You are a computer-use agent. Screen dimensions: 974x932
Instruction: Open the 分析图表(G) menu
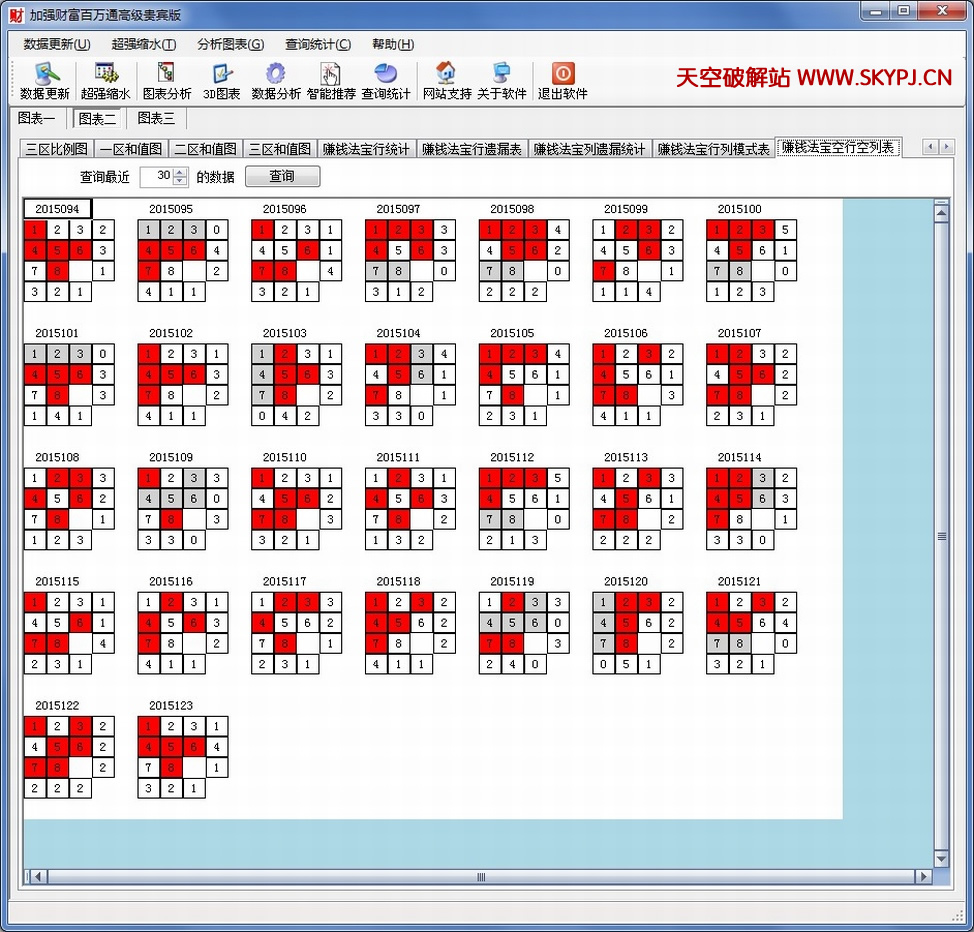[x=230, y=44]
